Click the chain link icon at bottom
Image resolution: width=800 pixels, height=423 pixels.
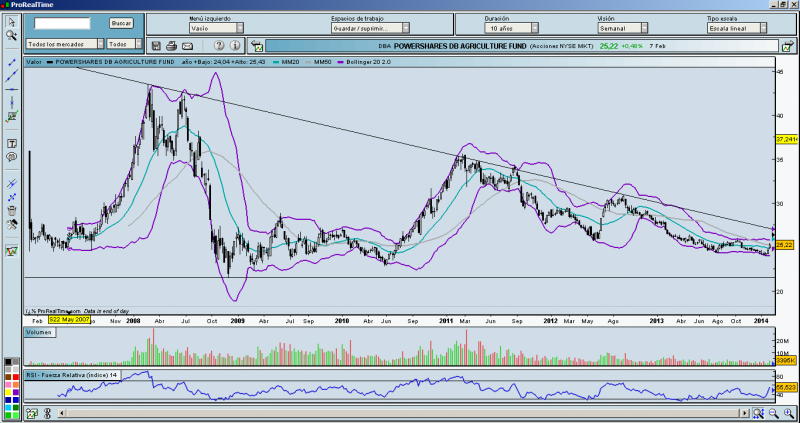(x=47, y=413)
